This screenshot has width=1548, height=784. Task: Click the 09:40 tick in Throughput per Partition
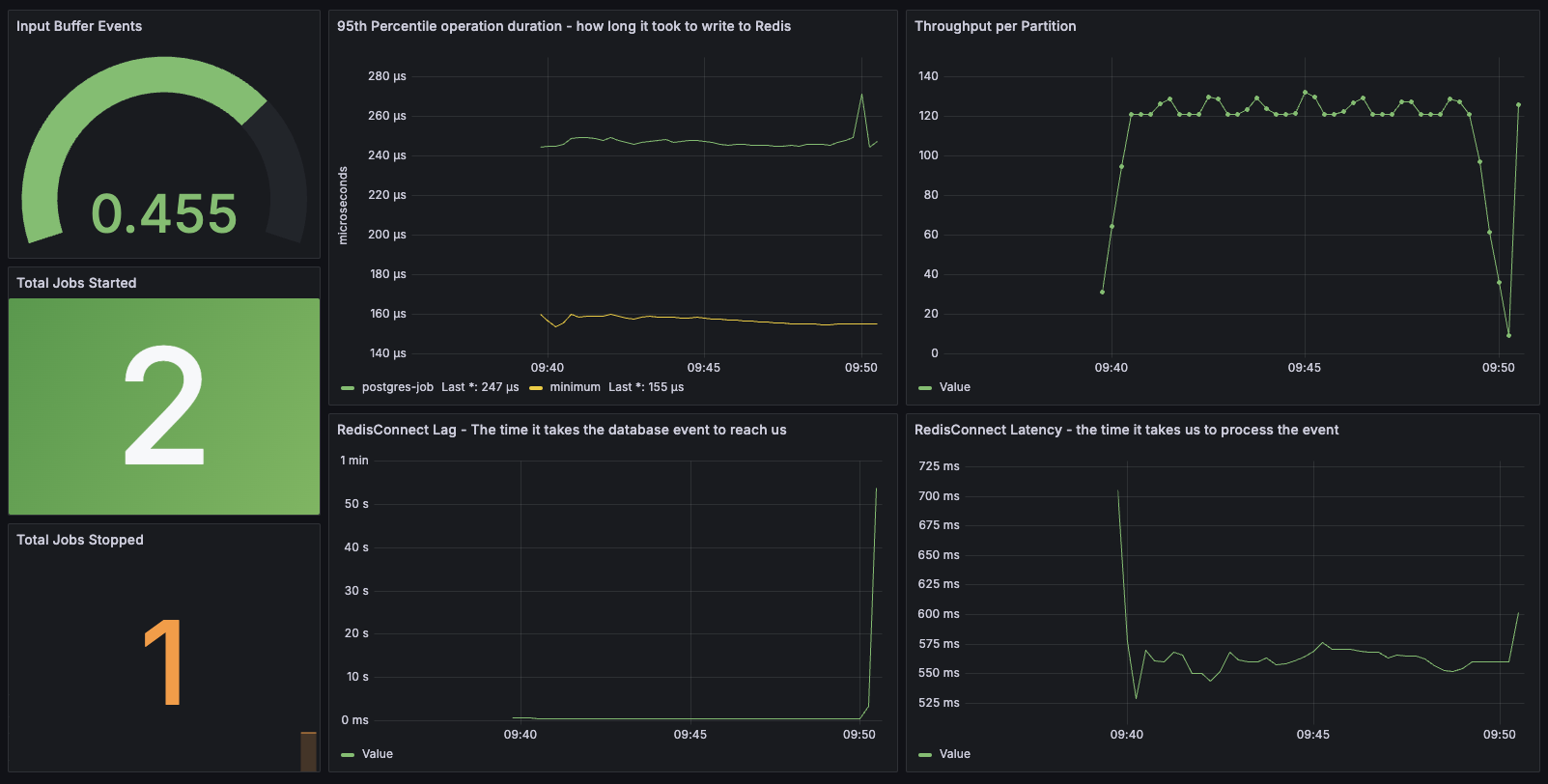tap(1112, 368)
